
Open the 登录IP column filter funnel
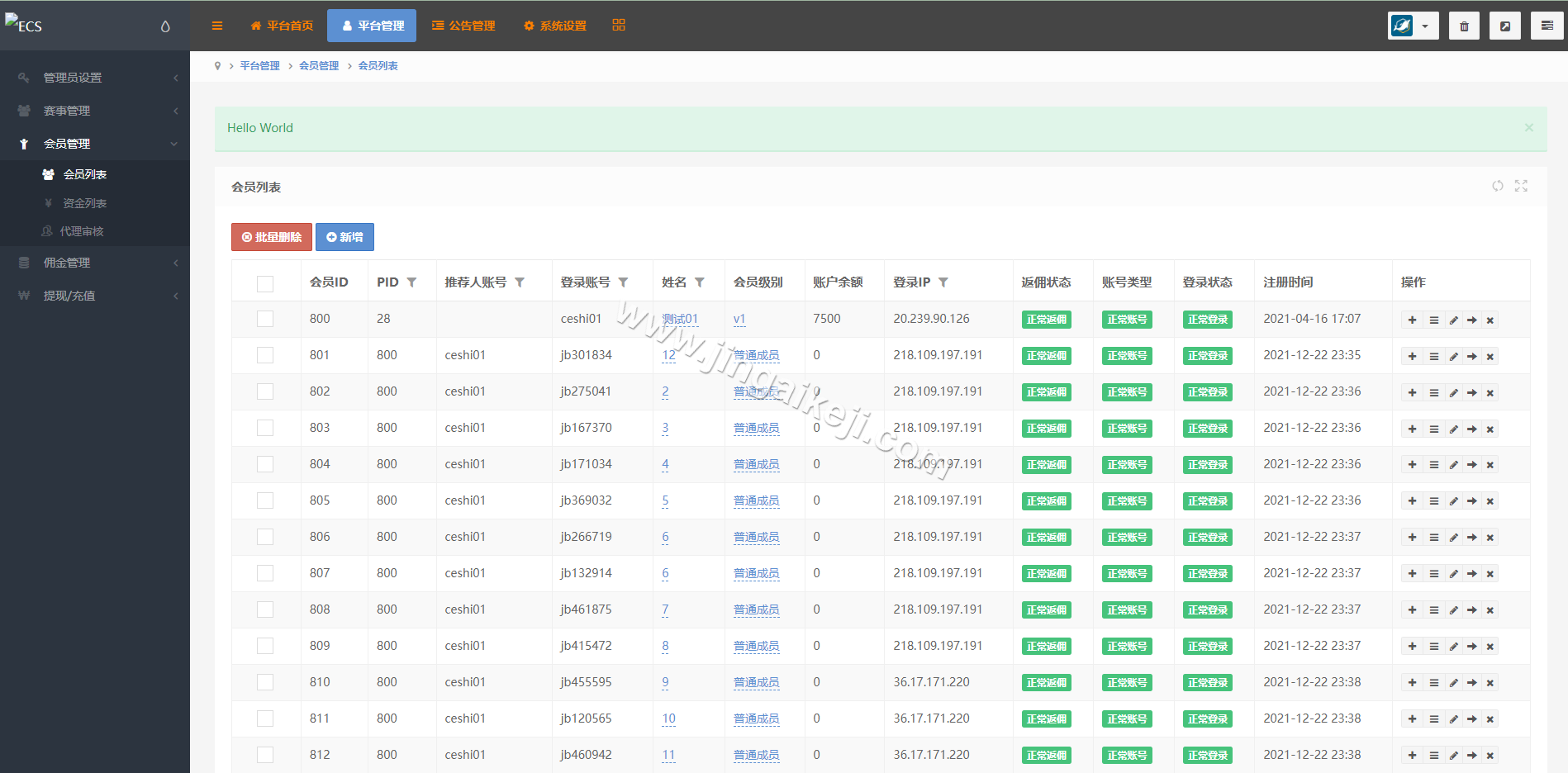(944, 282)
